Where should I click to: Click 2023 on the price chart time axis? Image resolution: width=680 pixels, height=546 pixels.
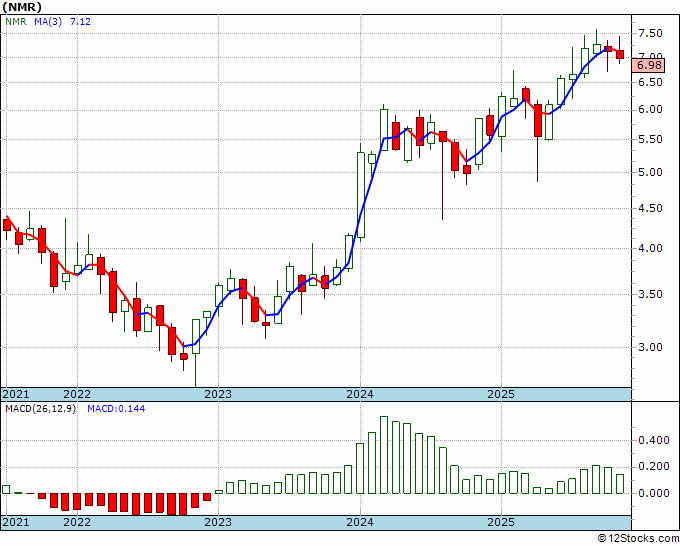point(218,394)
